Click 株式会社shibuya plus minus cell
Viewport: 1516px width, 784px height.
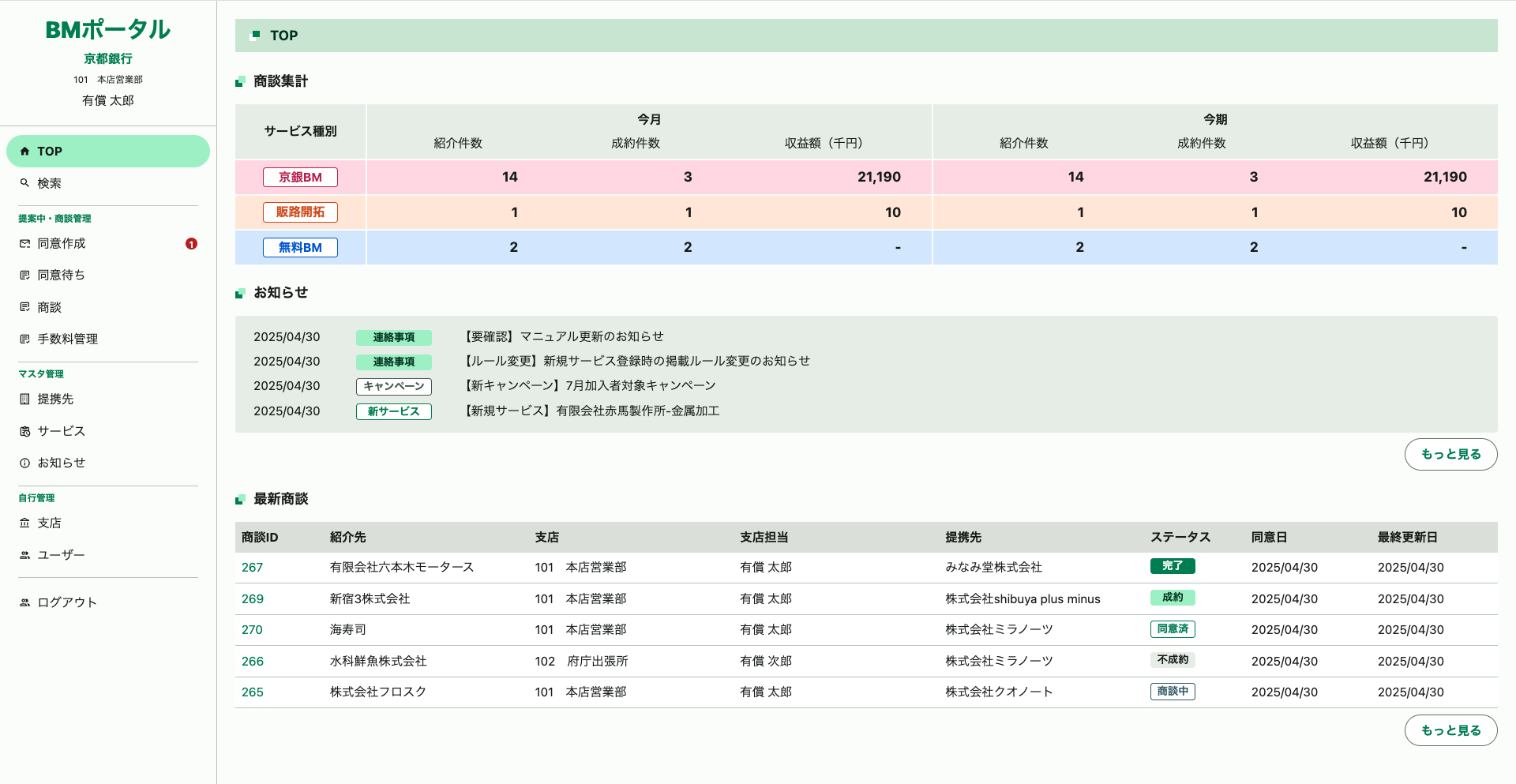coord(1023,599)
